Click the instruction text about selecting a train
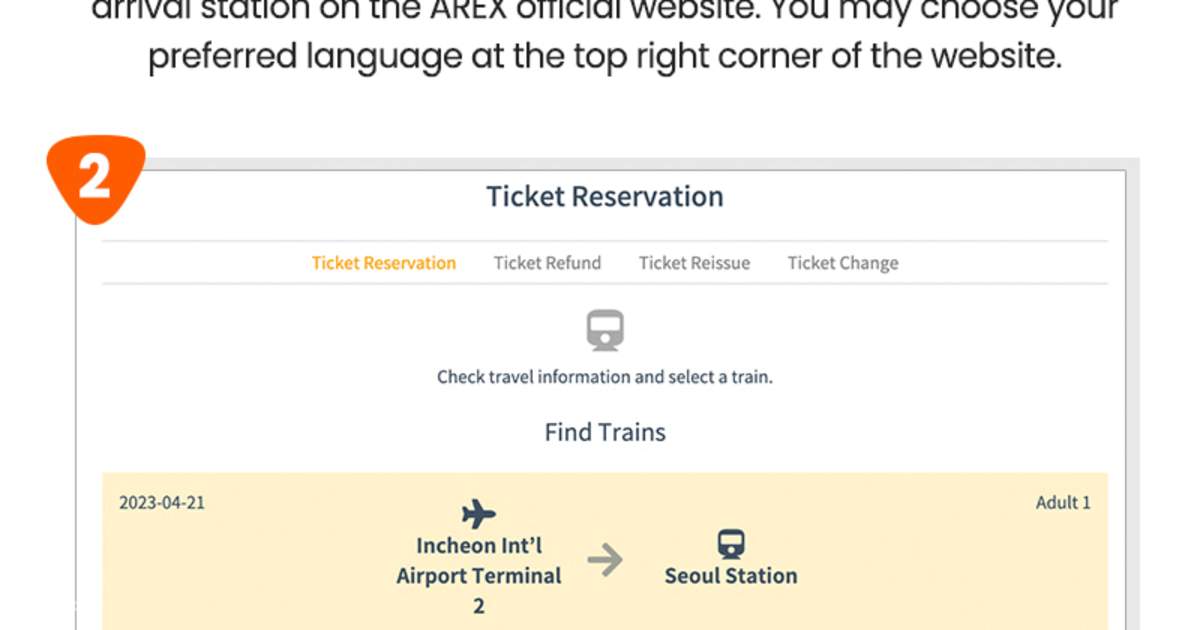This screenshot has height=630, width=1200. tap(604, 377)
